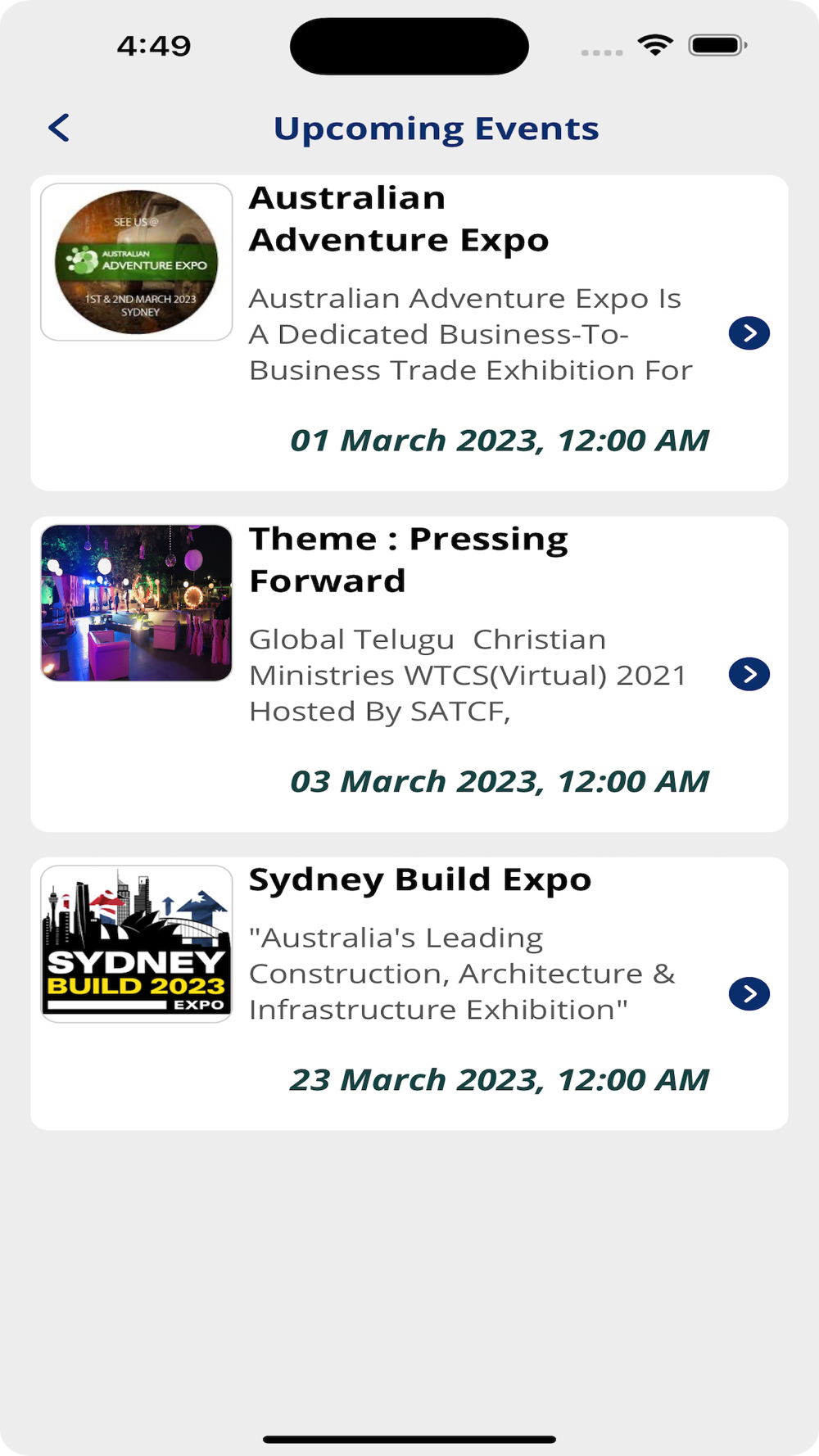Tap the back arrow icon

59,128
